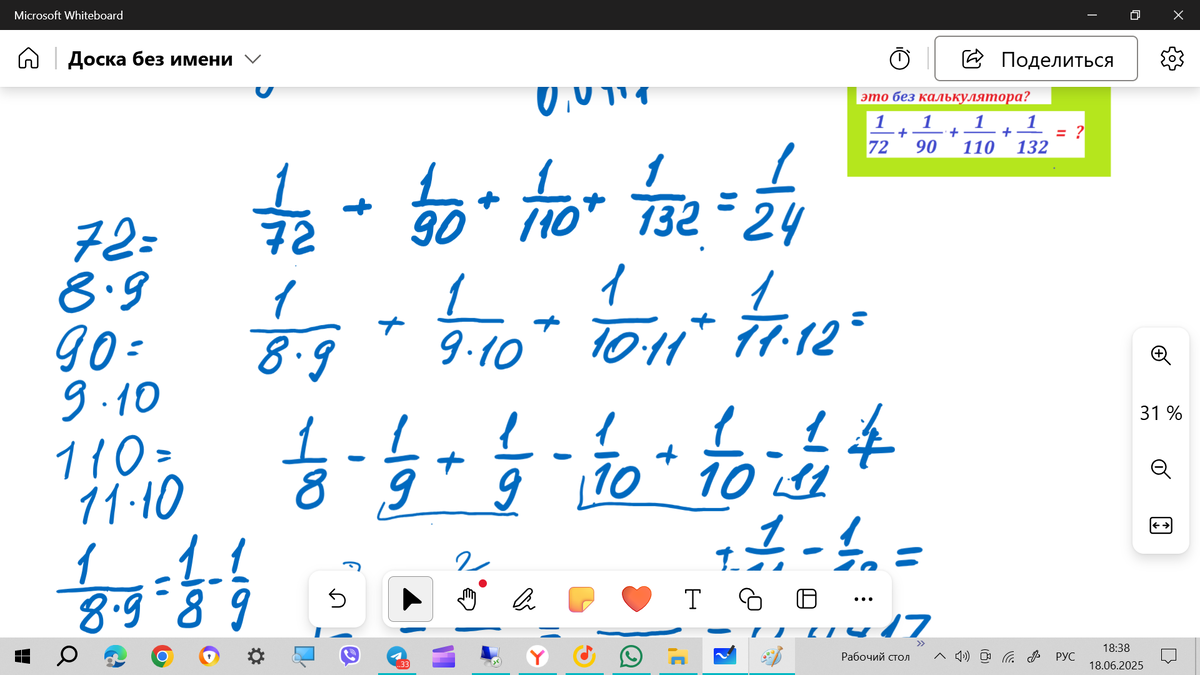The image size is (1200, 675).
Task: Switch the РУС input language
Action: (1065, 657)
